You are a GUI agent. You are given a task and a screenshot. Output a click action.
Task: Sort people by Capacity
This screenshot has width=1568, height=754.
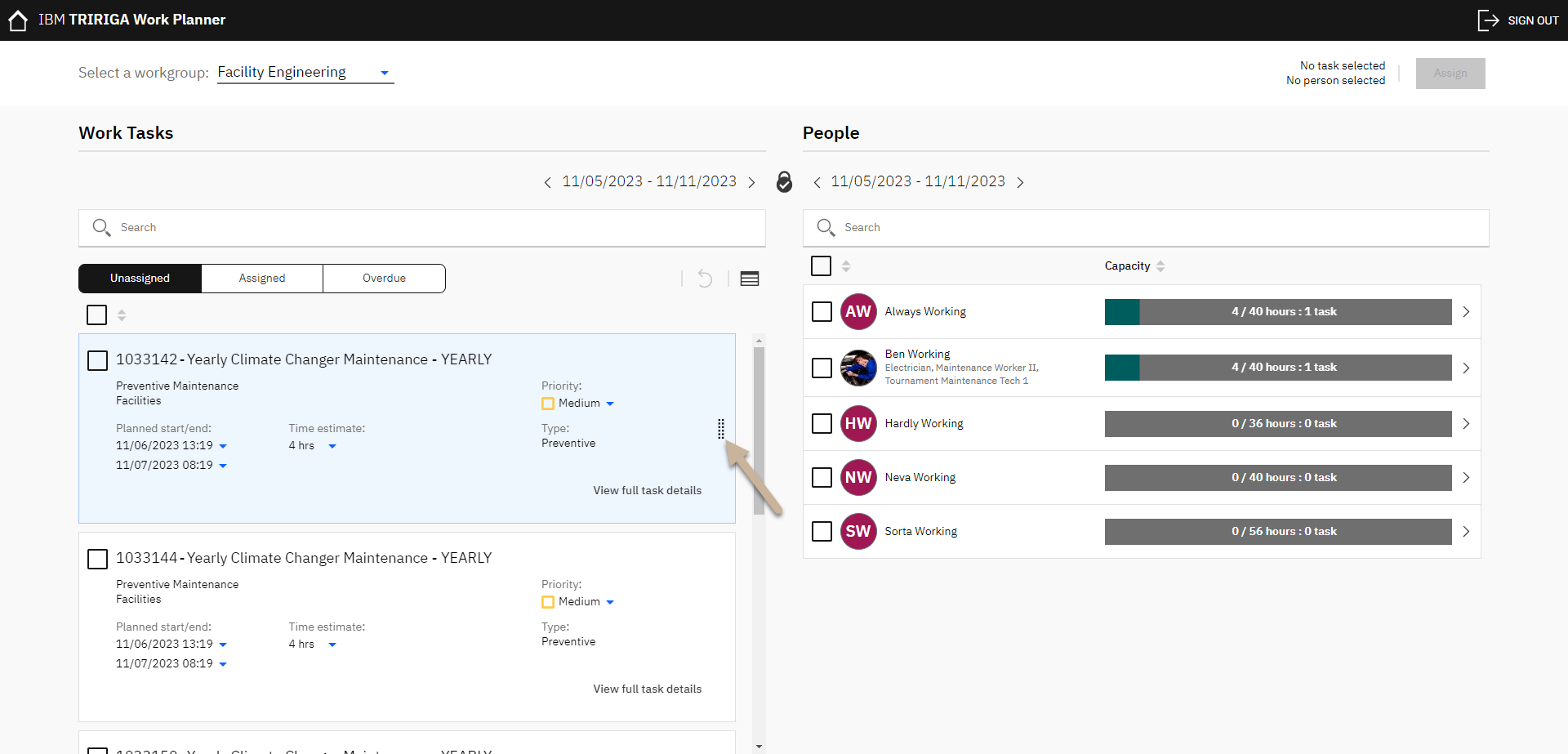1160,266
